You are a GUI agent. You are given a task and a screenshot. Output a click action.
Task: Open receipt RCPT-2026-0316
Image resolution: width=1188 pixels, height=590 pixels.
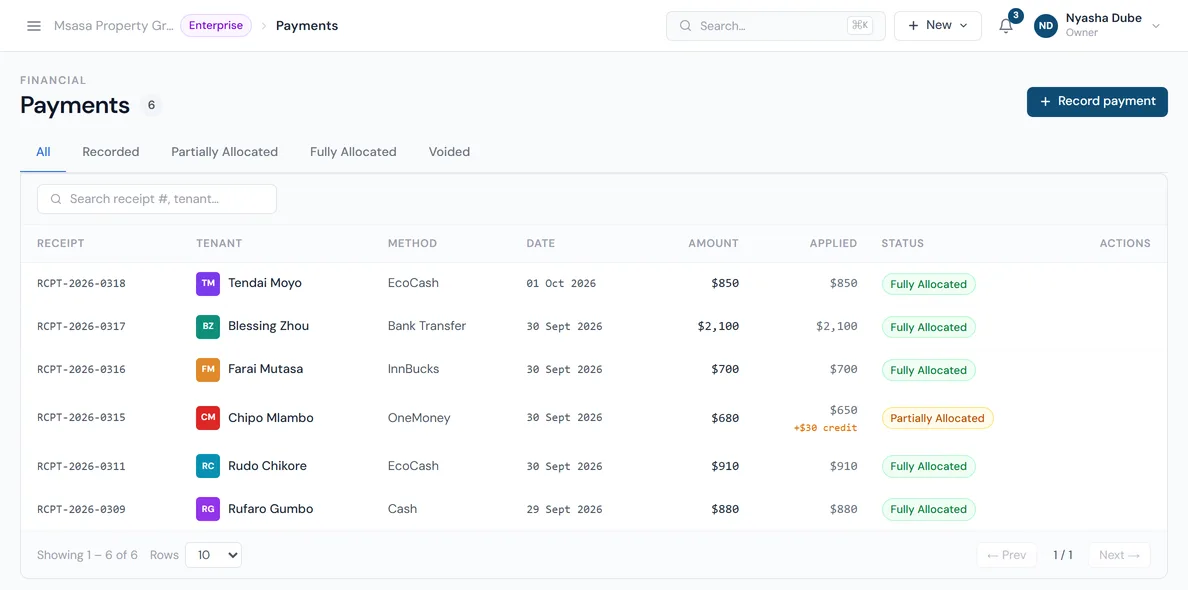click(x=81, y=370)
